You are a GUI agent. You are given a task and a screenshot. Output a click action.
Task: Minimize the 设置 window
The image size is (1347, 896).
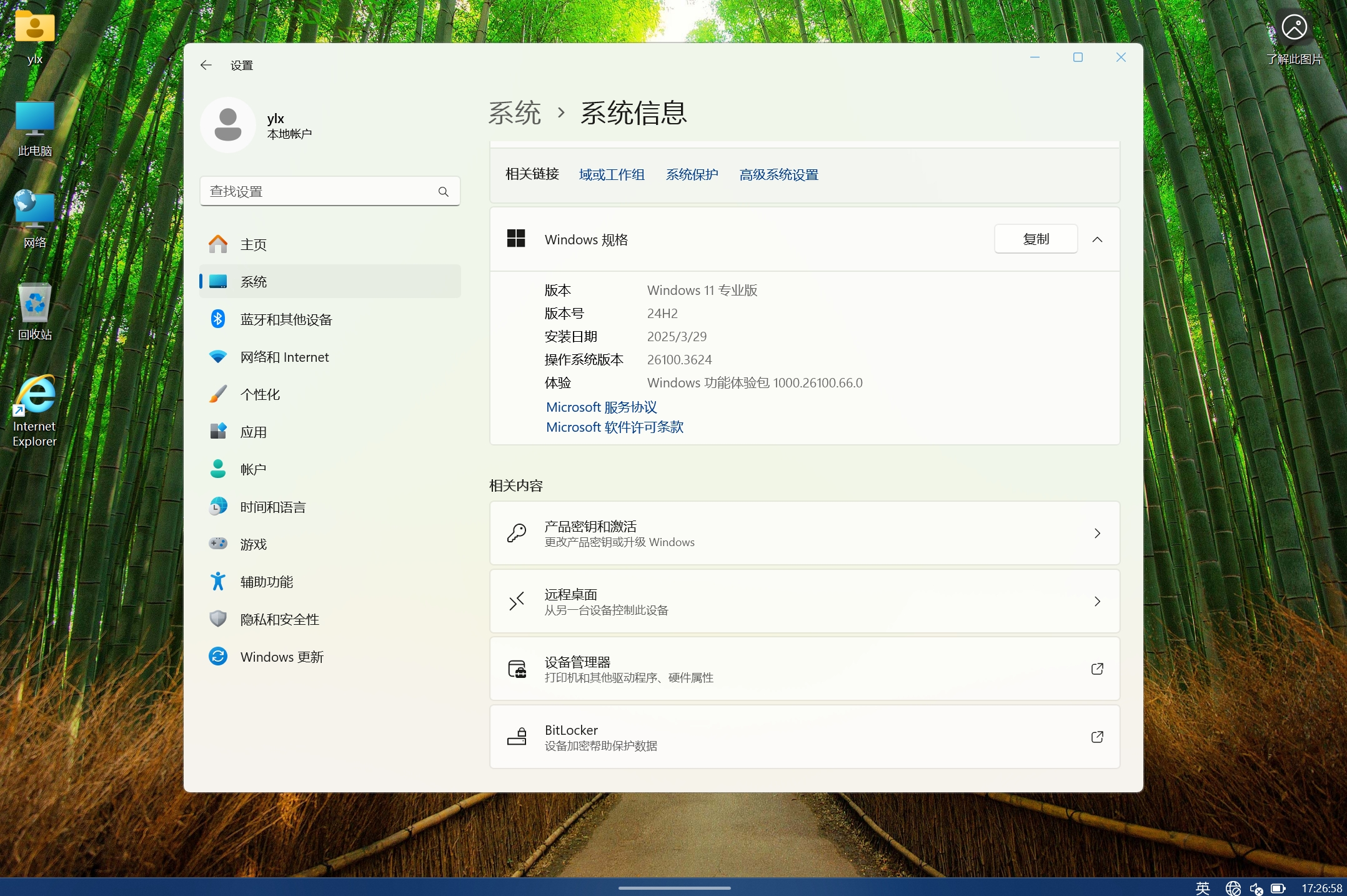1035,57
